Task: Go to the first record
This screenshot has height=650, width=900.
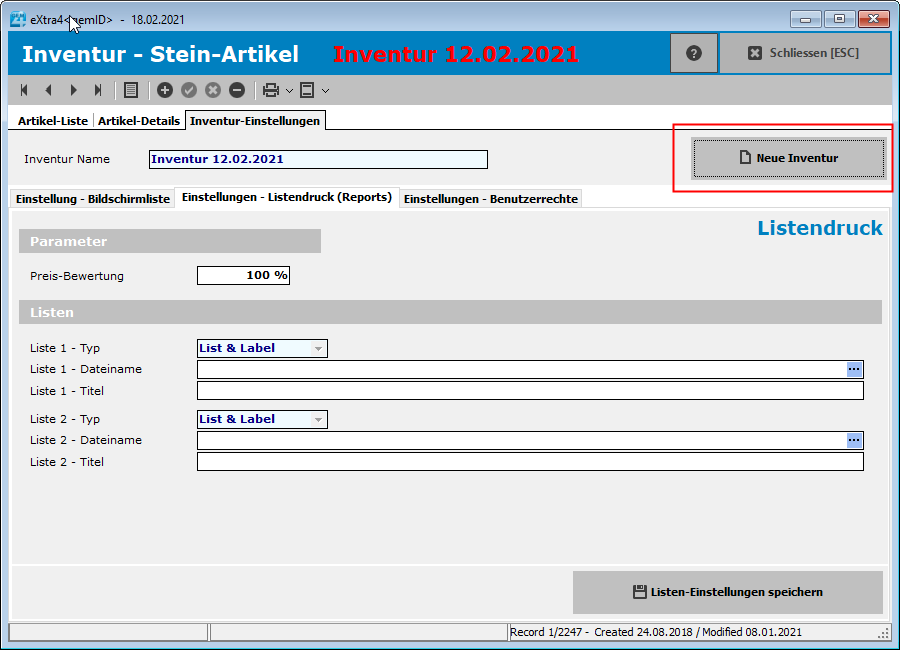Action: (x=24, y=90)
